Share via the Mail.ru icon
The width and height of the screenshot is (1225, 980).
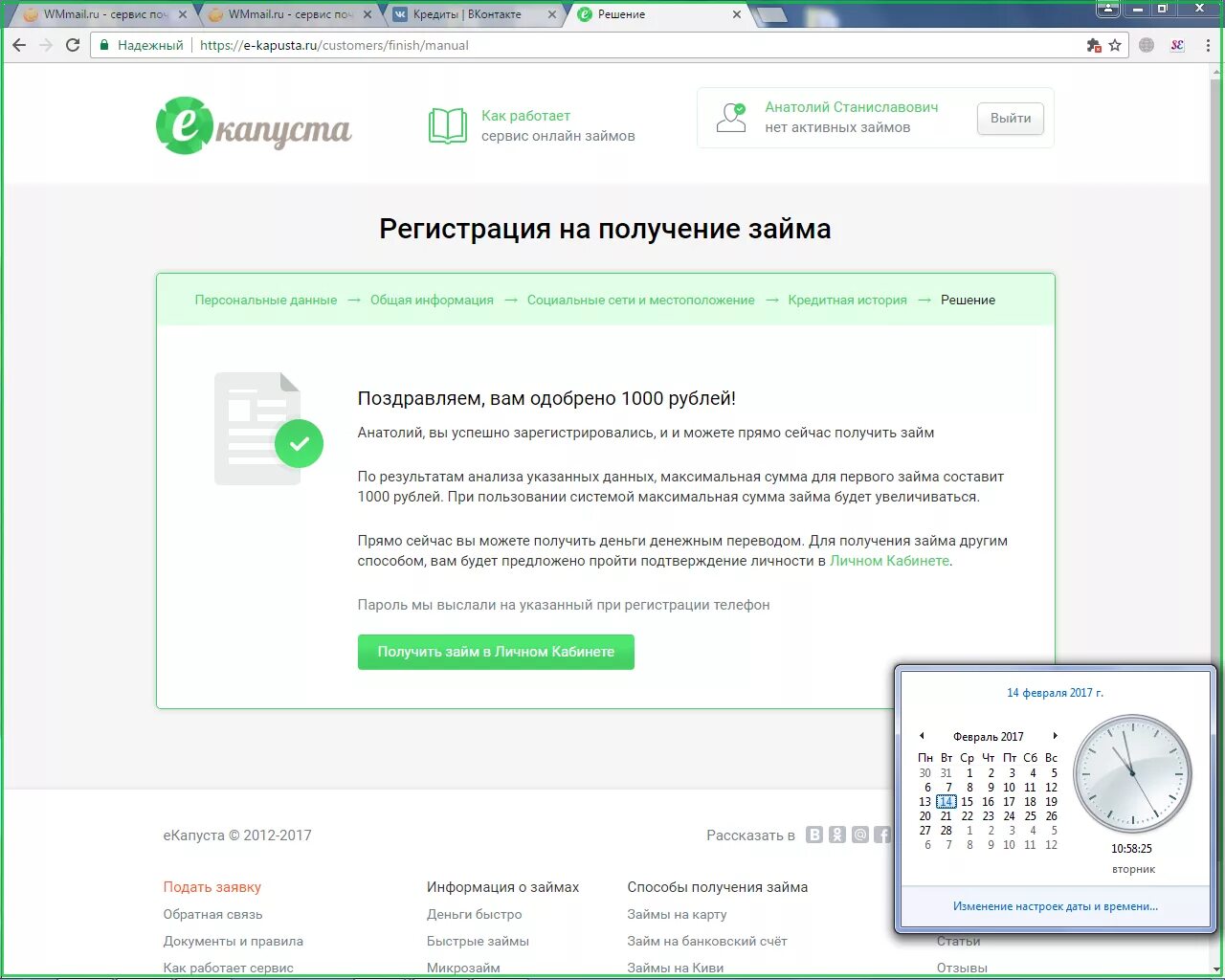(859, 835)
